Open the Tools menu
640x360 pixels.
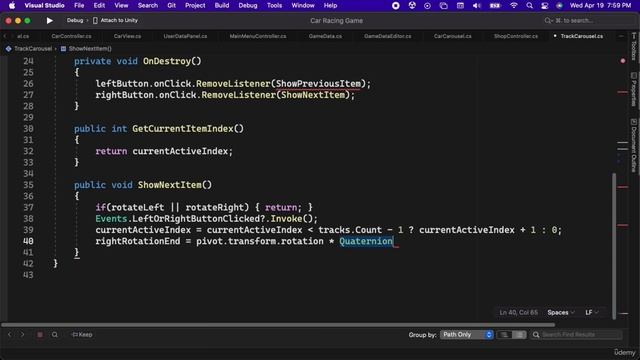[x=274, y=5]
